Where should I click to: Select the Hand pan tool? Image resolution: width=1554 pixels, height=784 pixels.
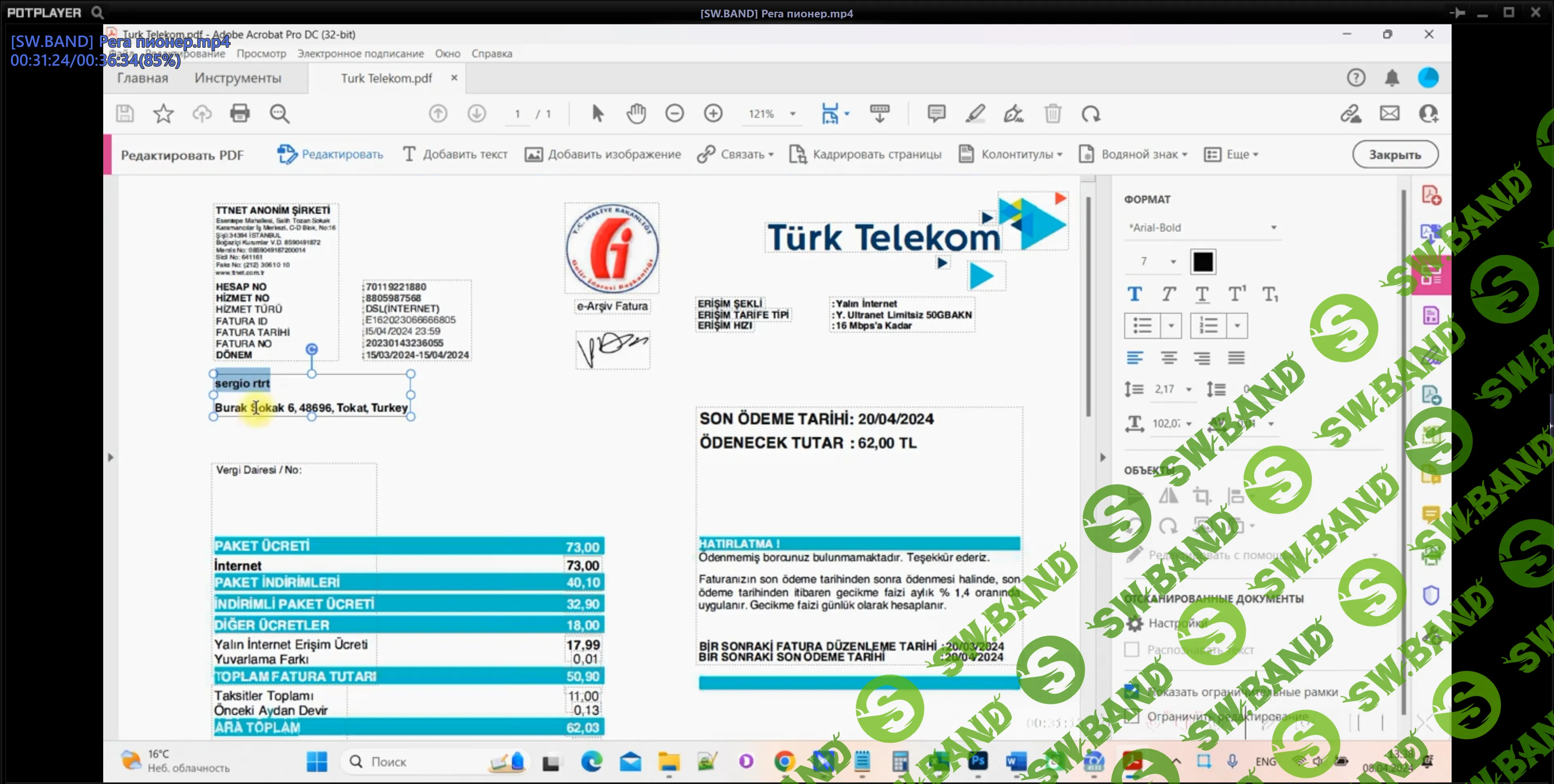tap(636, 113)
